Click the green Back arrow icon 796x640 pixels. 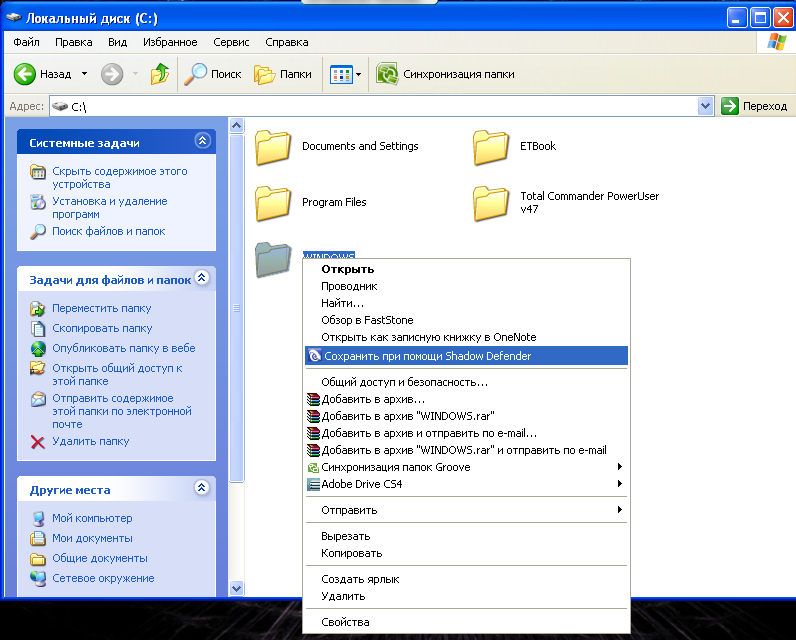(x=24, y=74)
